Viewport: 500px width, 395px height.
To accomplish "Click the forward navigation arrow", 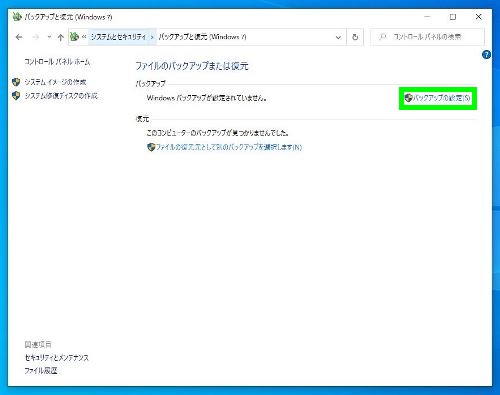I will pyautogui.click(x=35, y=37).
